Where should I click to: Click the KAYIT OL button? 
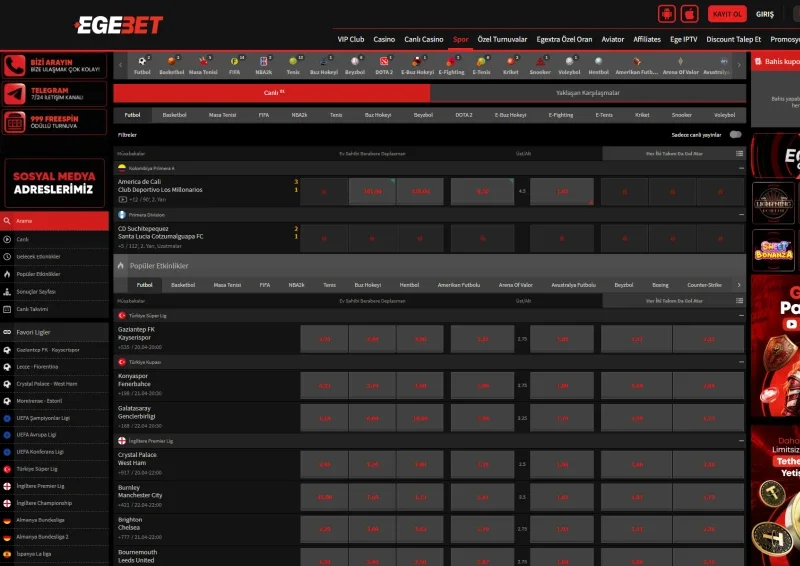point(727,14)
